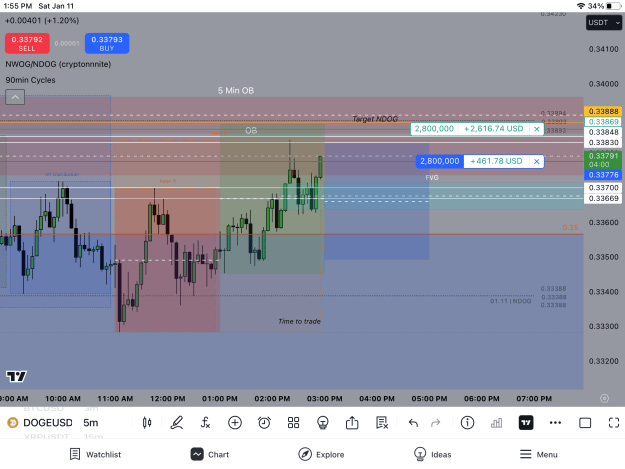Create an alert with alarm clock icon
This screenshot has height=469, width=625.
(x=264, y=423)
